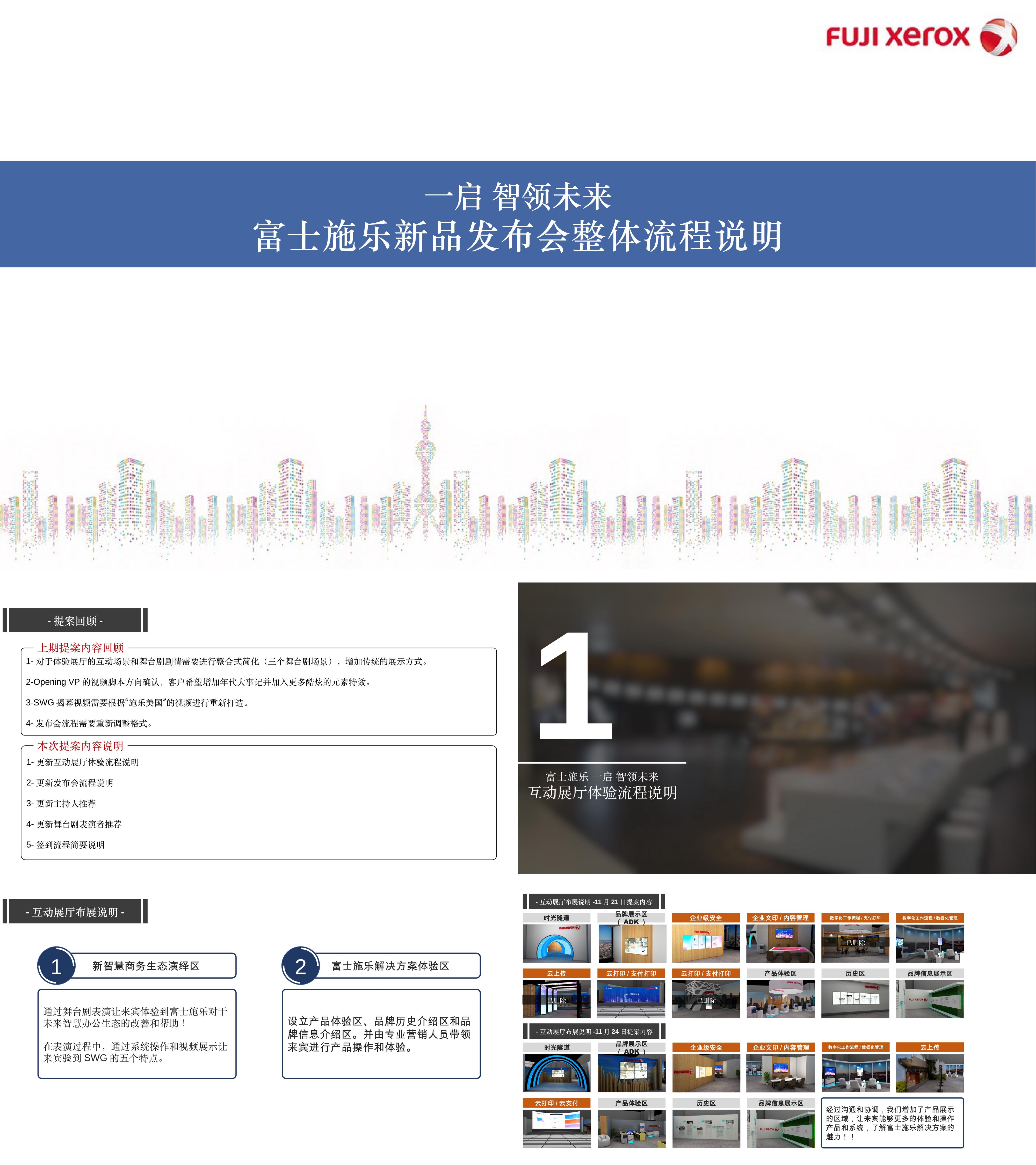Open the 企业文印 / 内容管理 thumbnail in the 11月21日 section
This screenshot has height=1165, width=1036.
[x=781, y=943]
